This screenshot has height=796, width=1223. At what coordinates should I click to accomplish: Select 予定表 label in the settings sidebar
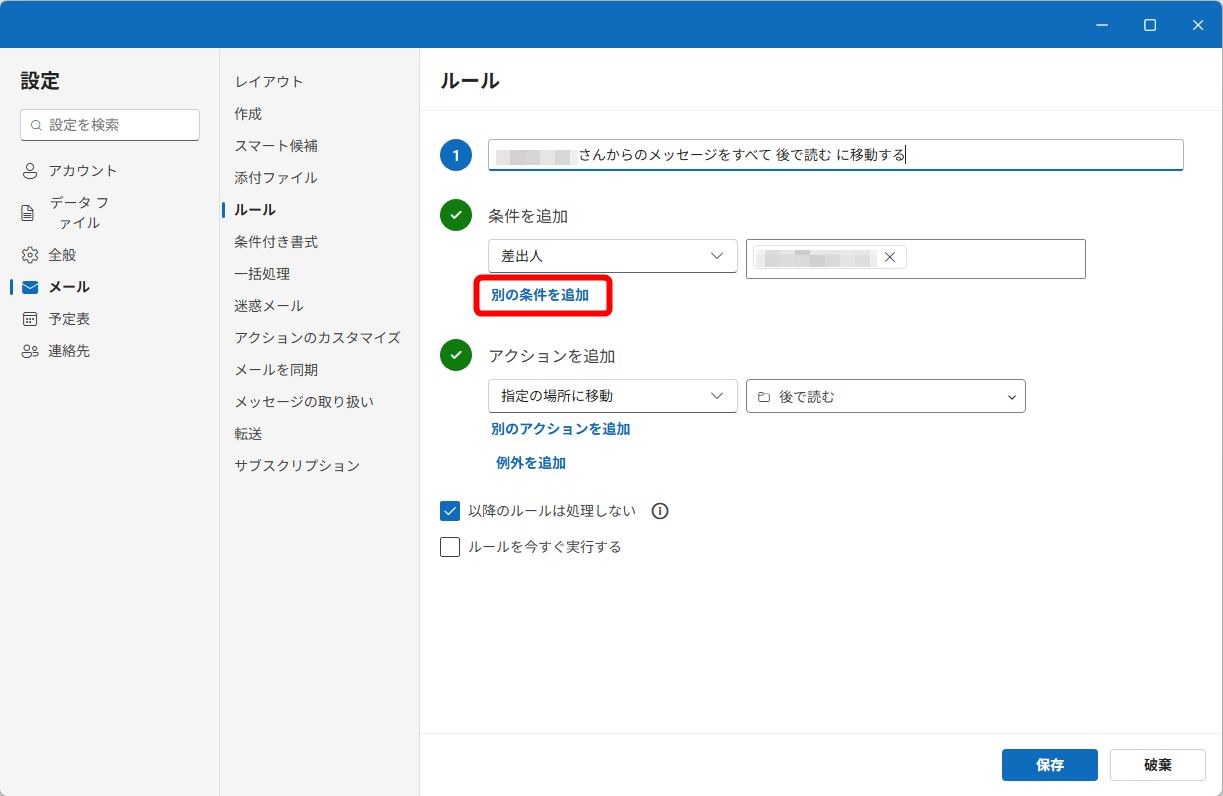pos(69,319)
